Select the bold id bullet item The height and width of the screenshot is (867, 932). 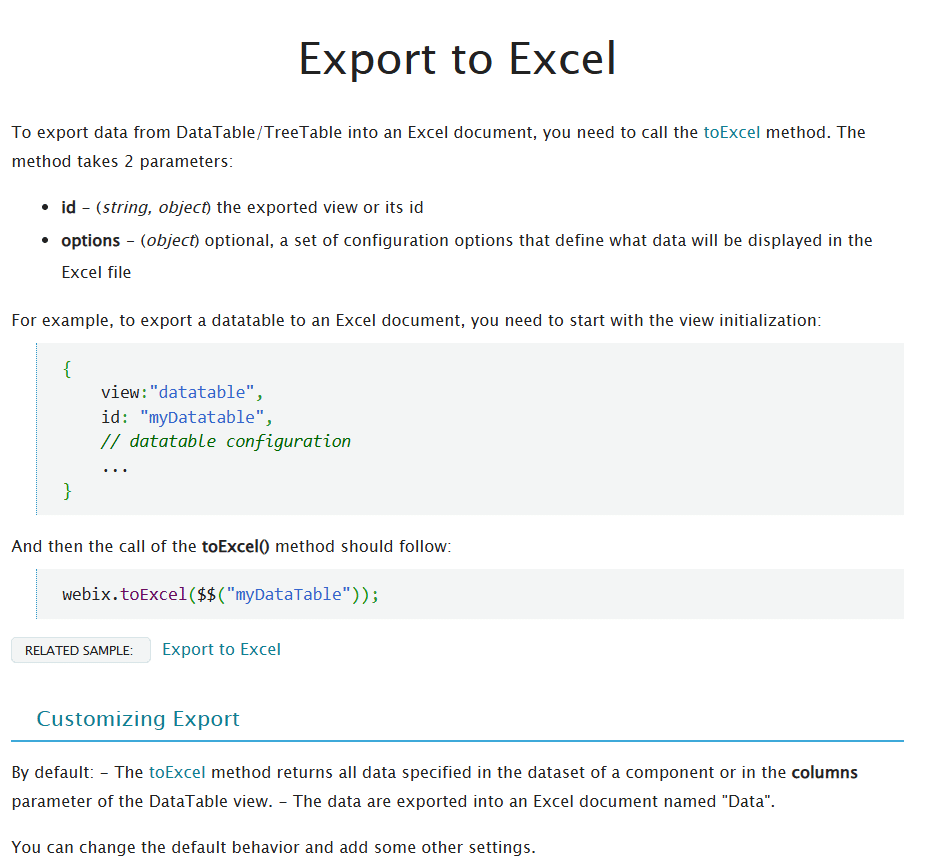point(68,207)
